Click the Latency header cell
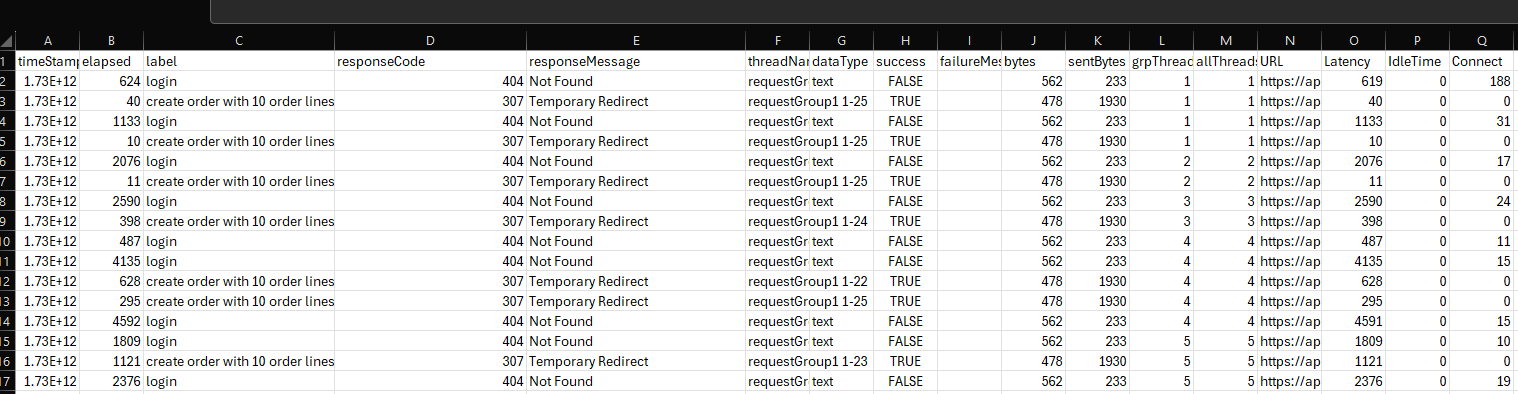Image resolution: width=1518 pixels, height=394 pixels. click(x=1353, y=61)
